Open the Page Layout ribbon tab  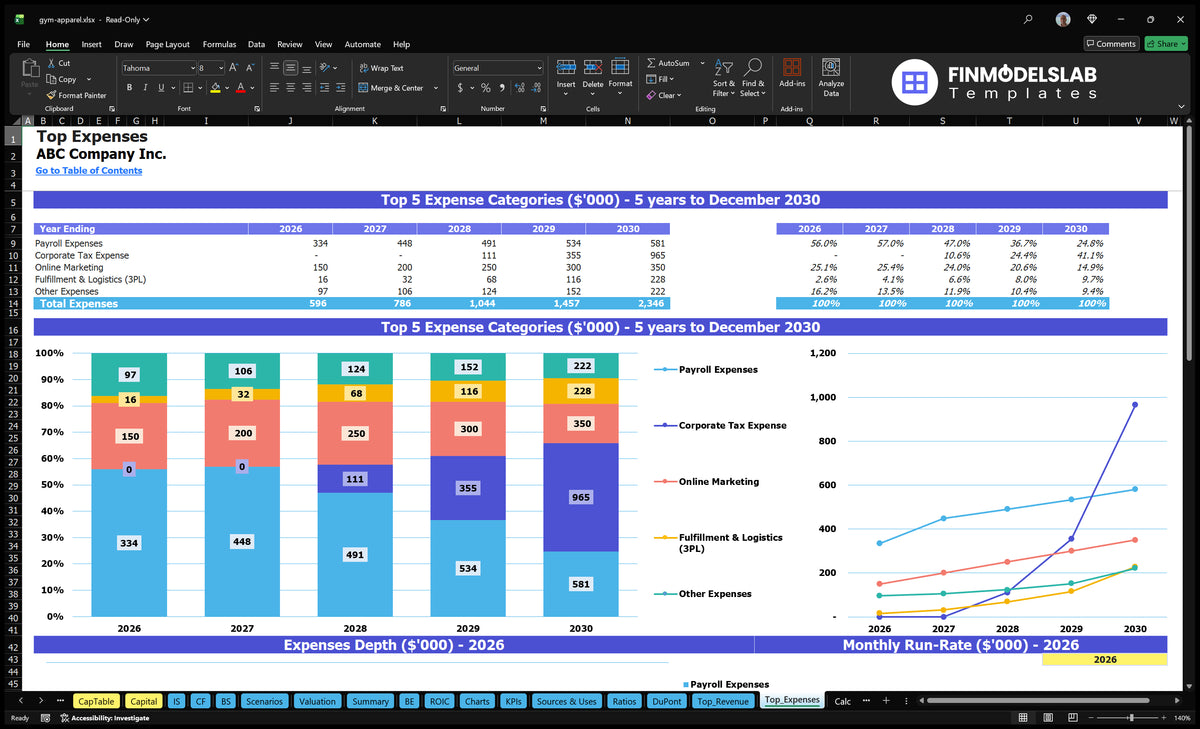click(167, 44)
